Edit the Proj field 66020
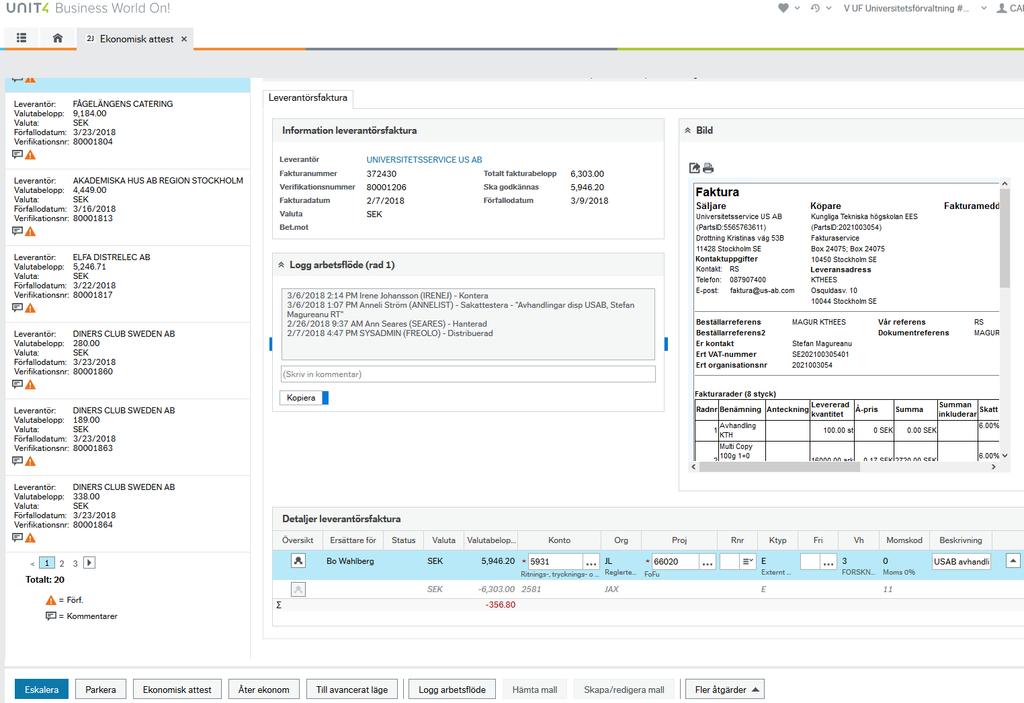This screenshot has width=1024, height=703. tap(675, 561)
